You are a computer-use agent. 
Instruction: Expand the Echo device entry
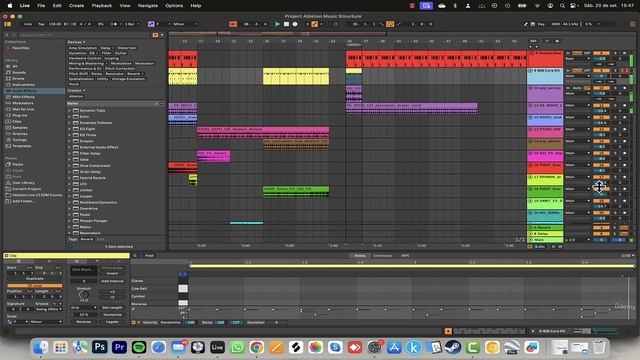(69, 116)
